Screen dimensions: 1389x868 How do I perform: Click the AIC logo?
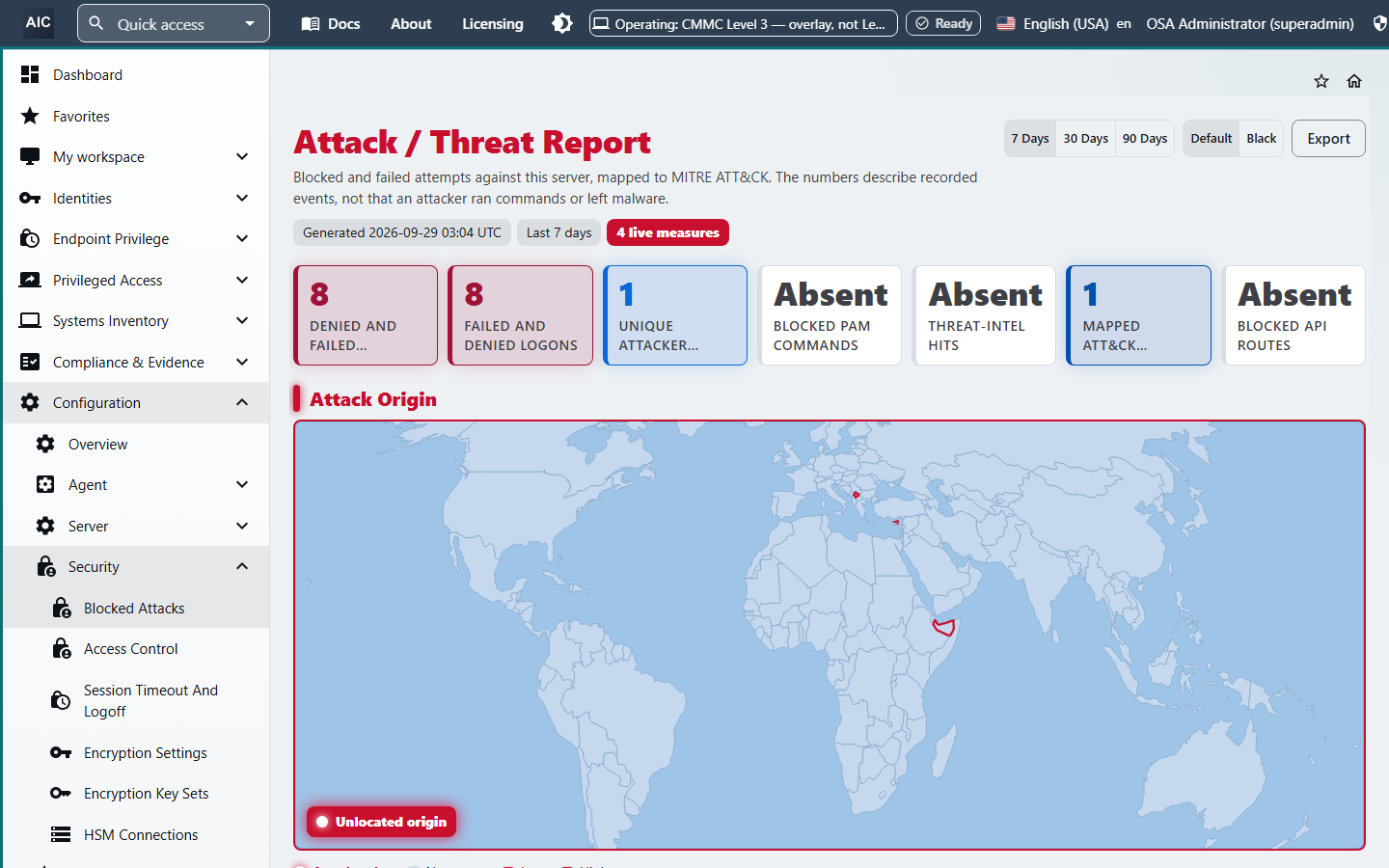(39, 22)
